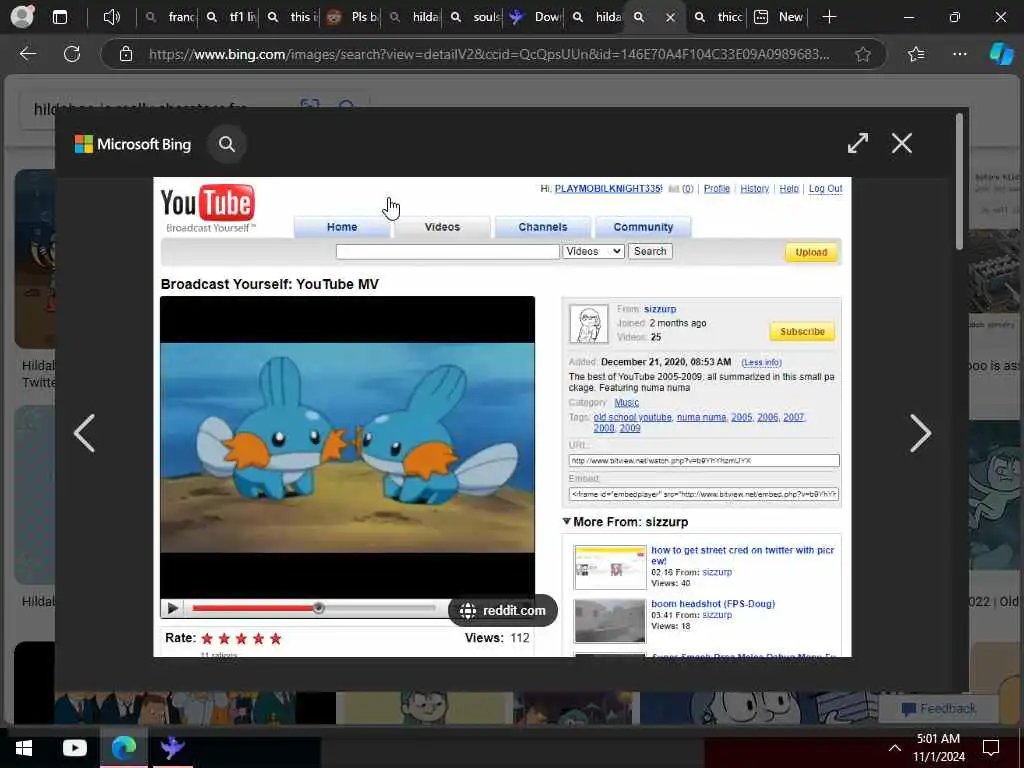Open the blue bird taskbar app
The image size is (1024, 768).
pos(172,748)
